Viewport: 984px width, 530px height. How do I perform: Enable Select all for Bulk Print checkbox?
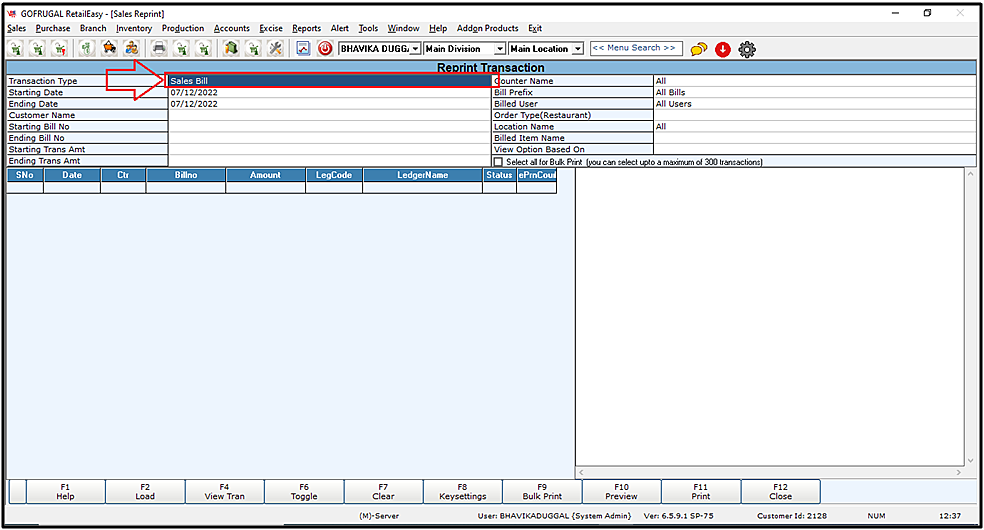tap(499, 162)
